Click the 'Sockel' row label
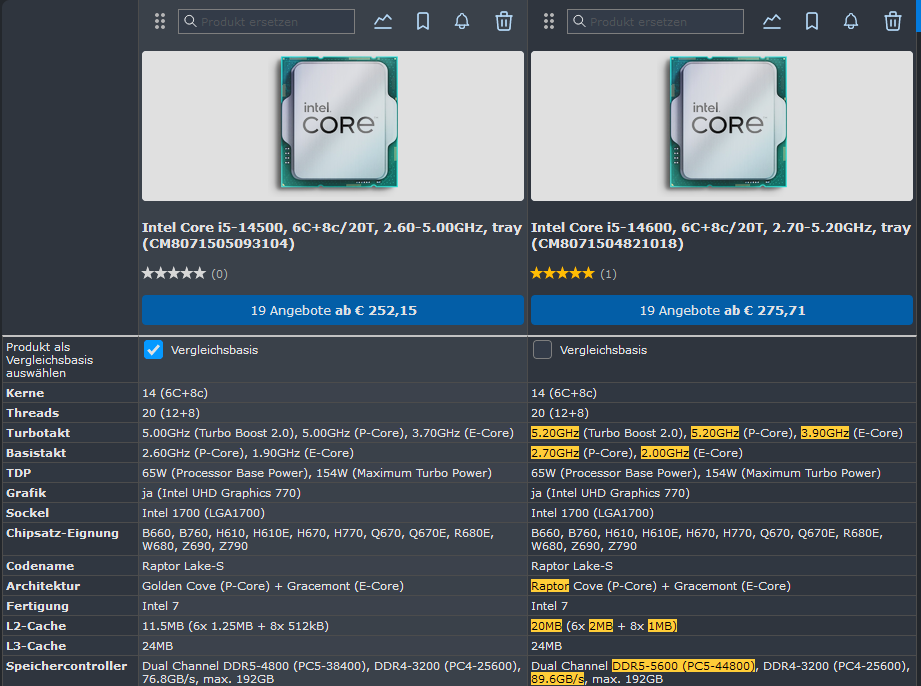The image size is (921, 686). (x=28, y=513)
